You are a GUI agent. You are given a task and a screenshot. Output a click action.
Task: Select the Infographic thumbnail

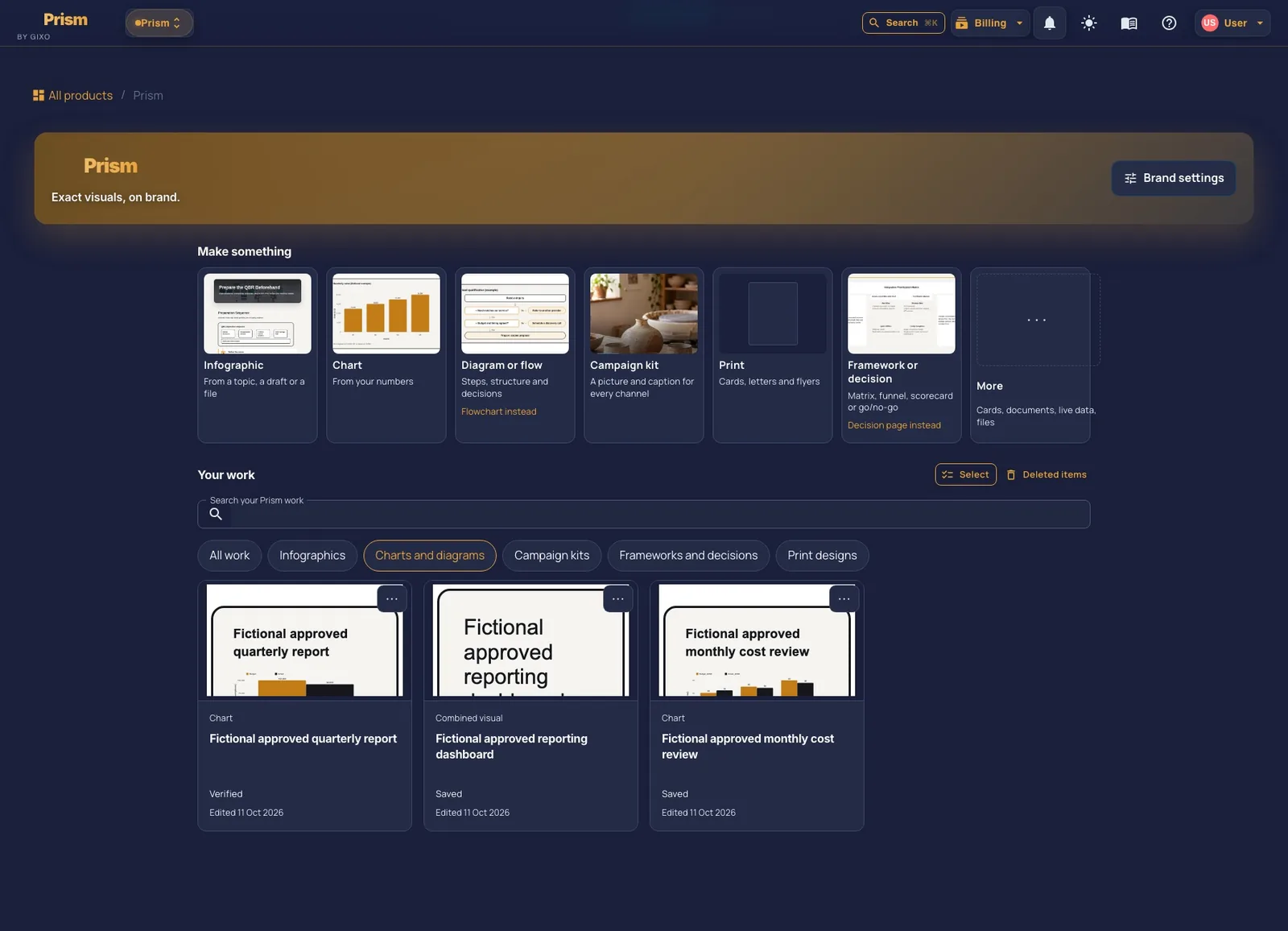click(x=258, y=313)
